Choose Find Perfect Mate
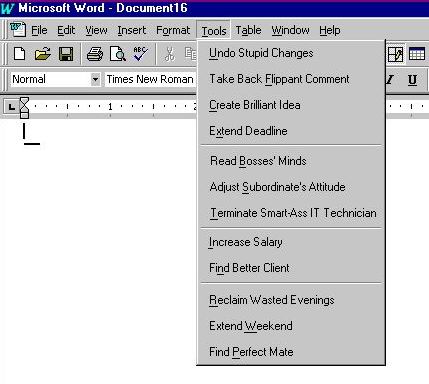This screenshot has height=384, width=429. pos(291,352)
